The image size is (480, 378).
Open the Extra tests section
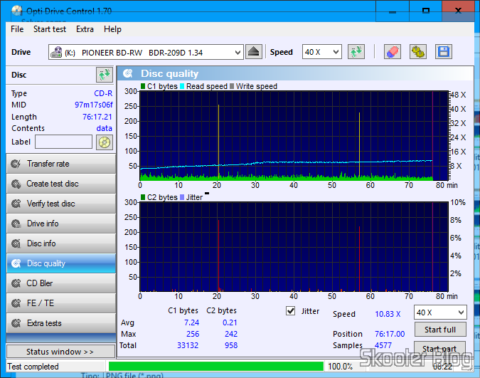[x=61, y=323]
